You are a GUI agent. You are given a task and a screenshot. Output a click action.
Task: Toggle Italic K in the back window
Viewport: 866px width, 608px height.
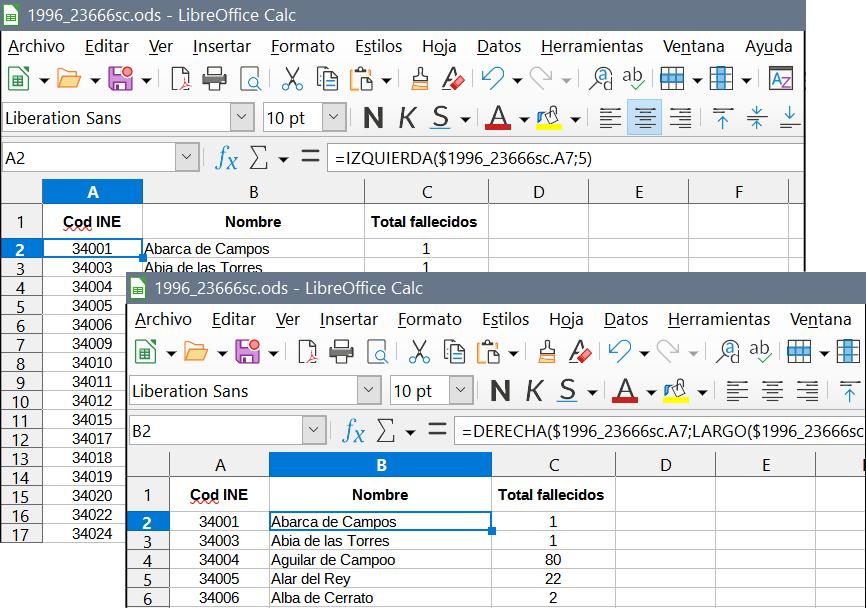pos(407,118)
